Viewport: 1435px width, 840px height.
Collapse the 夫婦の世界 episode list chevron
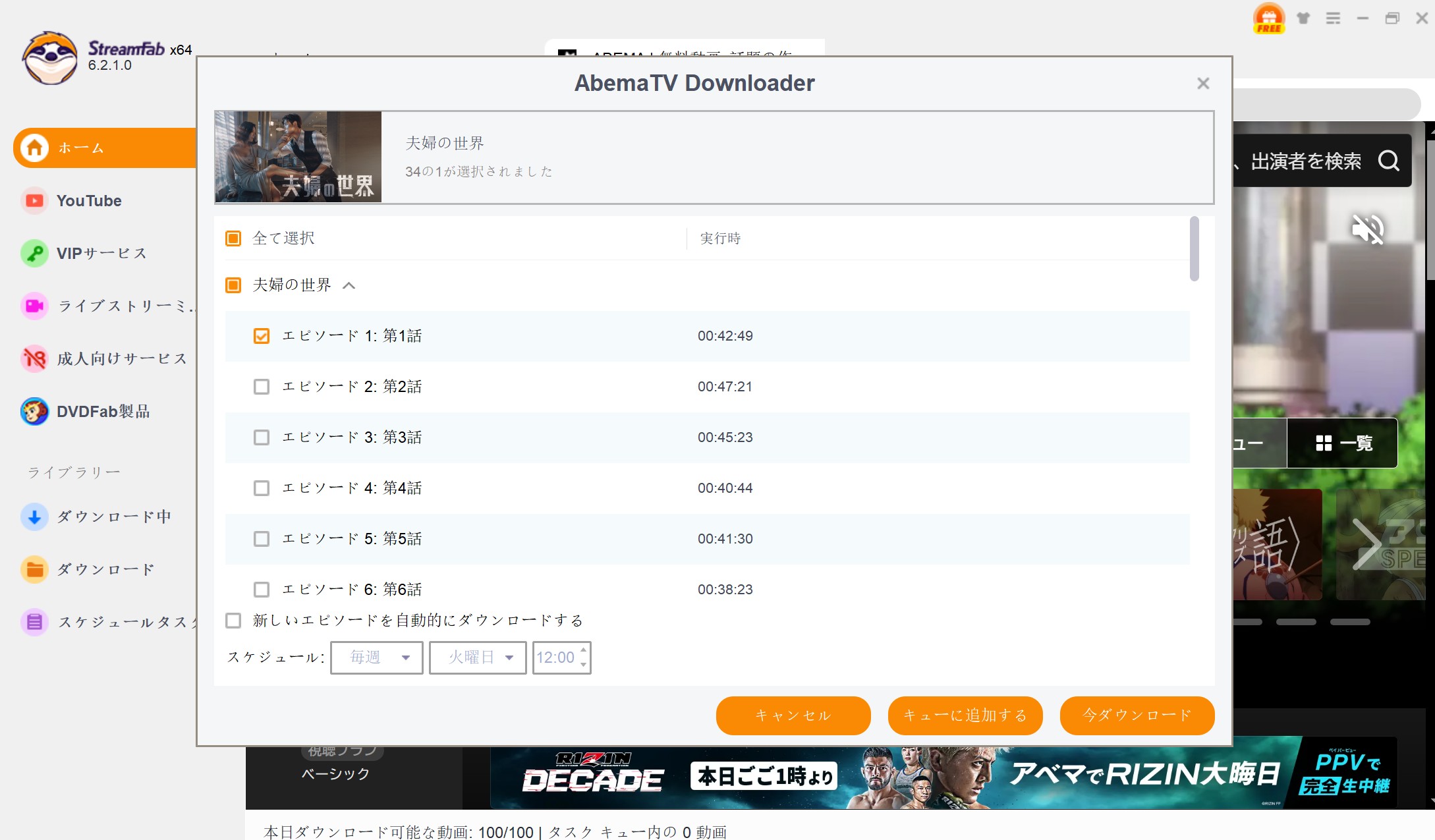point(349,285)
